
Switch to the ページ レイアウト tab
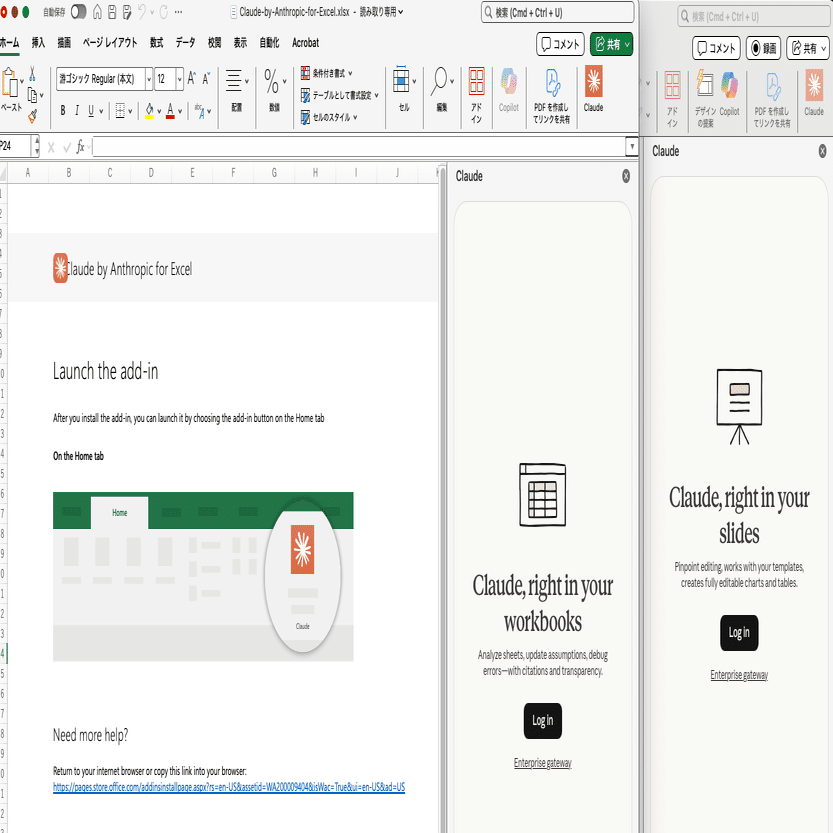click(x=109, y=42)
